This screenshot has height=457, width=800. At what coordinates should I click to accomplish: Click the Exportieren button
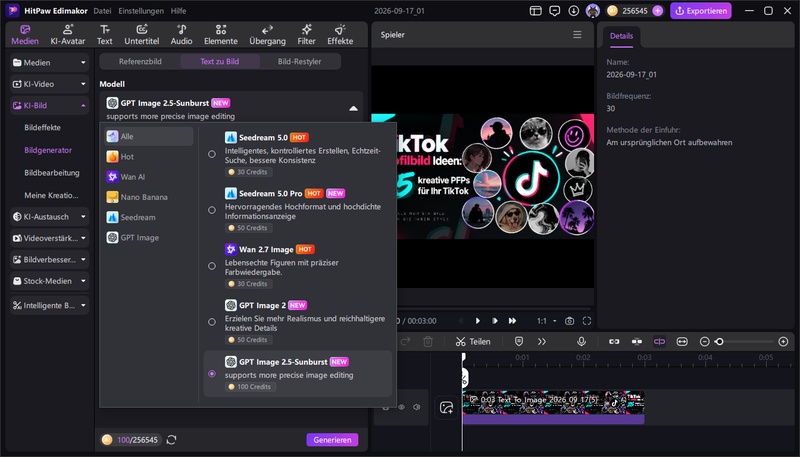tap(701, 11)
